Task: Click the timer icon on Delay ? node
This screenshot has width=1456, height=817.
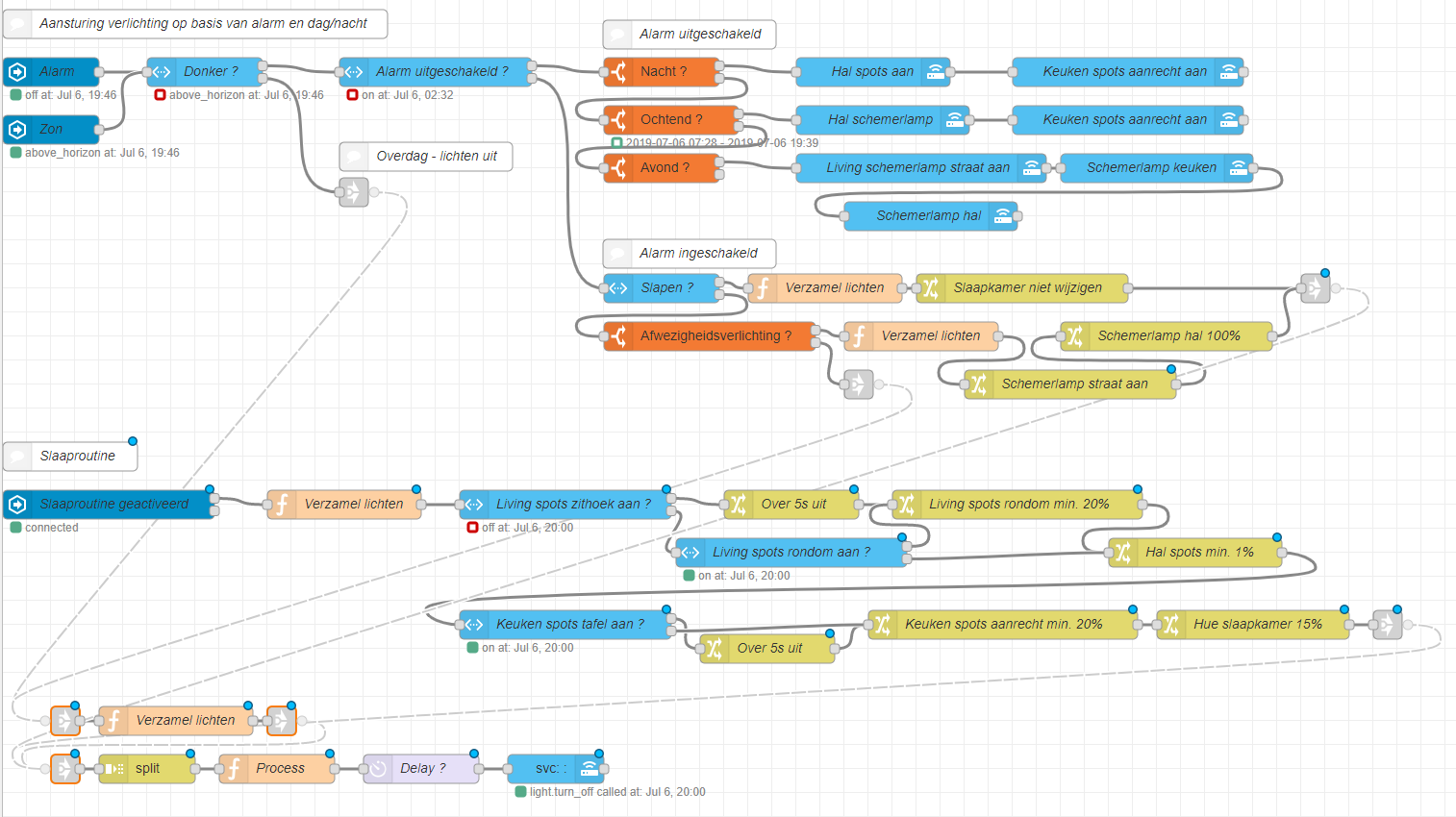Action: (378, 769)
